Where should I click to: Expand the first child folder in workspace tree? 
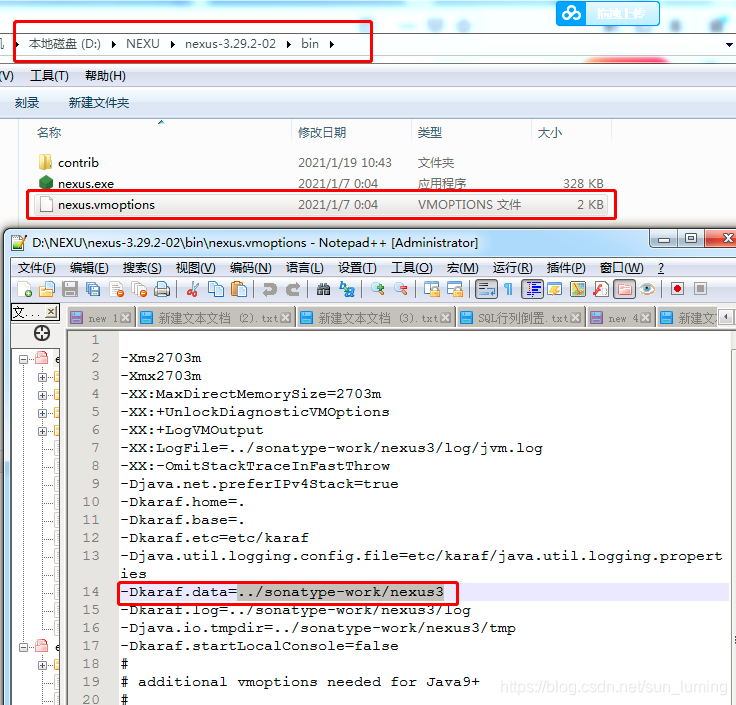tap(43, 377)
